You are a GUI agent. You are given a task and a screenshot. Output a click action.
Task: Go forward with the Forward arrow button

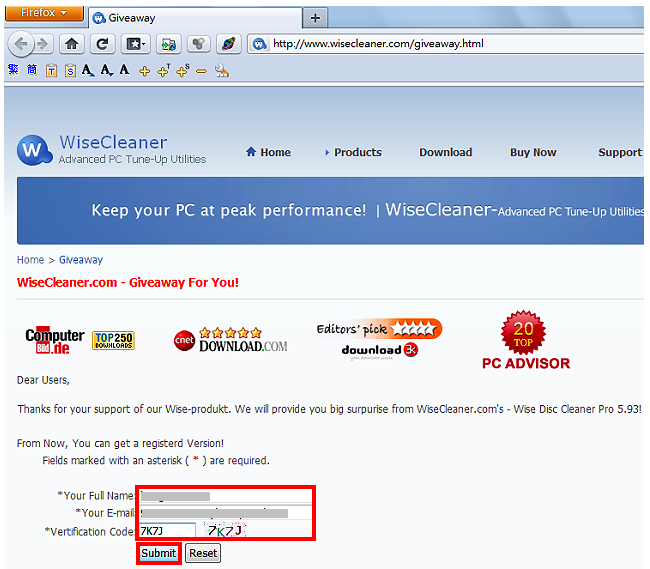click(x=43, y=44)
